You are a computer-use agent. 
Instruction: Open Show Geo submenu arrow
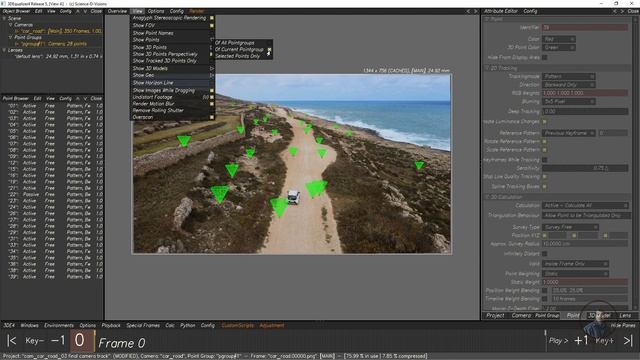pos(211,75)
